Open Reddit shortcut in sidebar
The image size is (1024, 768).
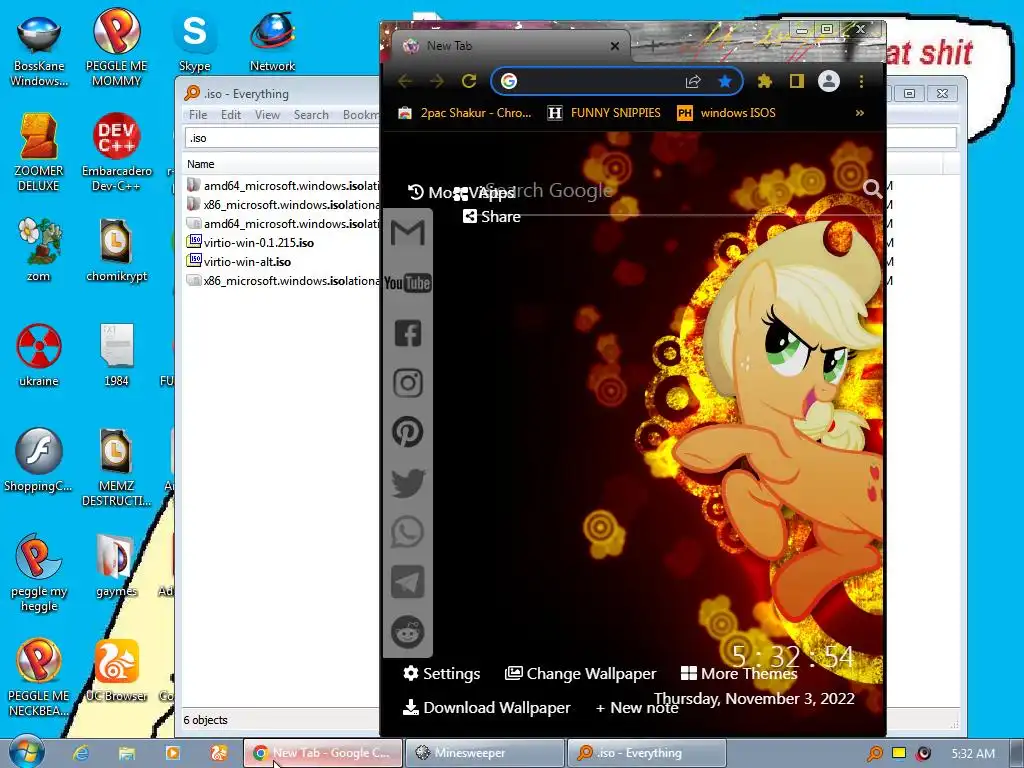click(x=408, y=632)
